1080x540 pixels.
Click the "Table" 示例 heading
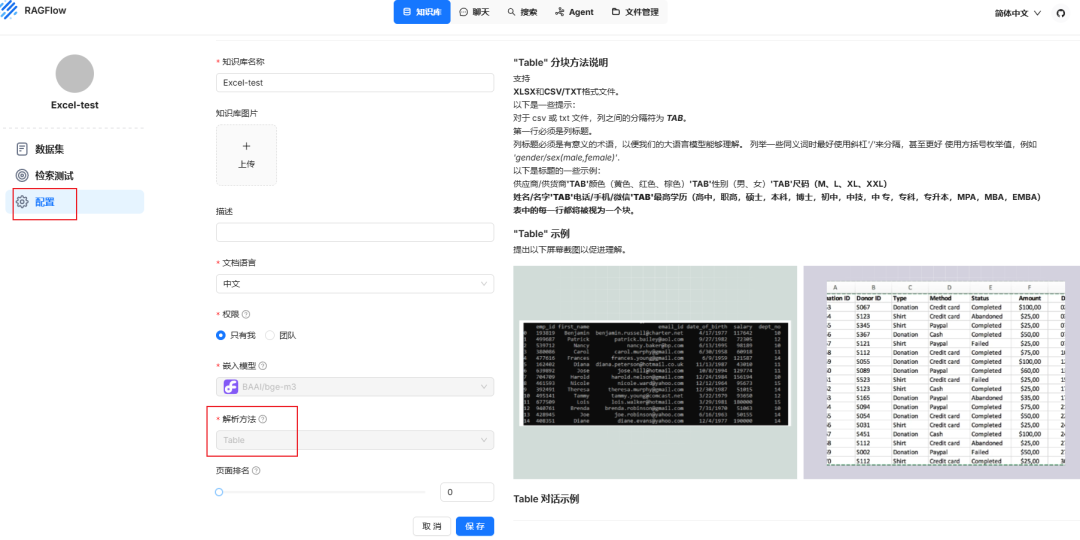tap(541, 234)
